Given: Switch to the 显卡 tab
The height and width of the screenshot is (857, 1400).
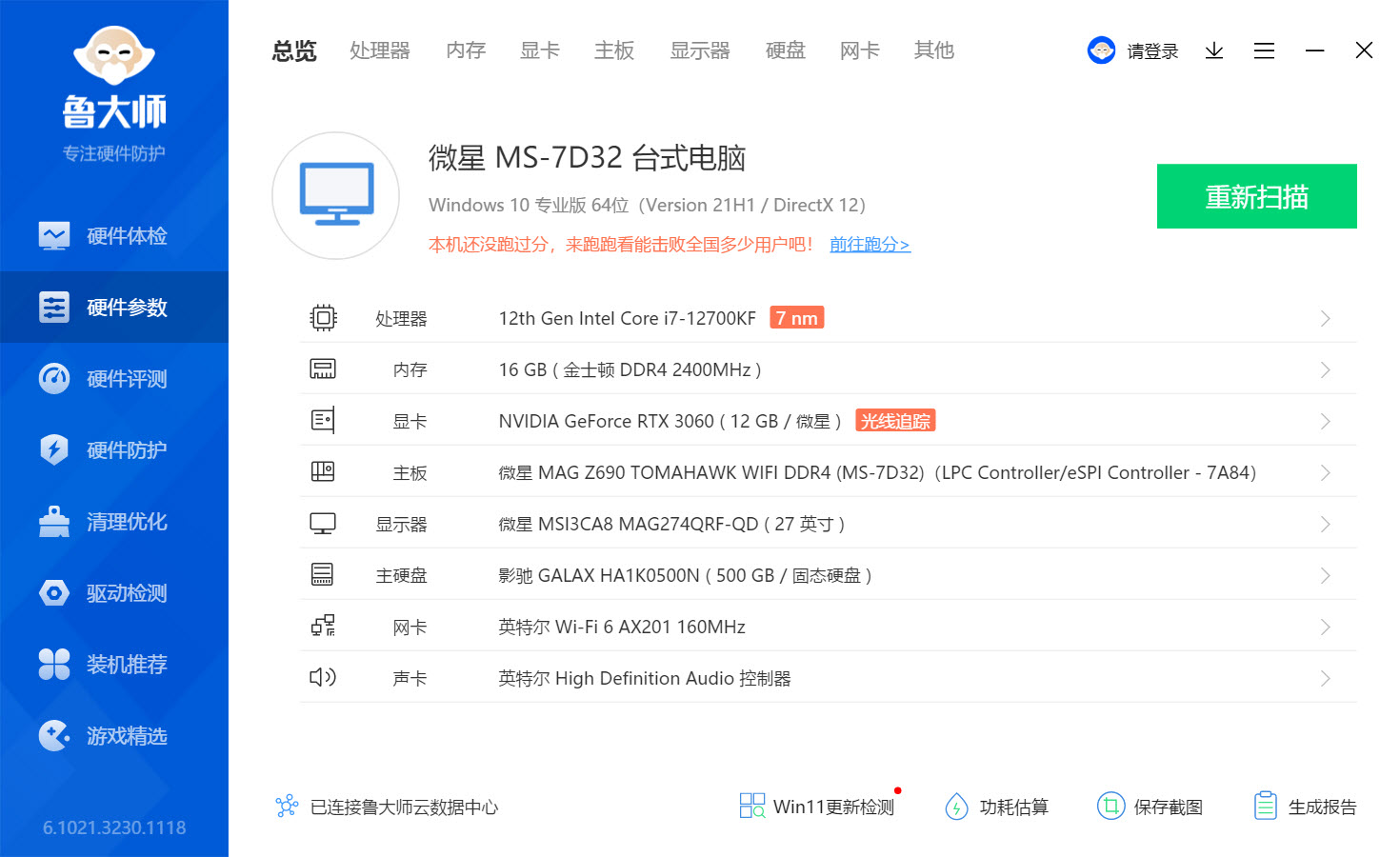Looking at the screenshot, I should tap(539, 51).
